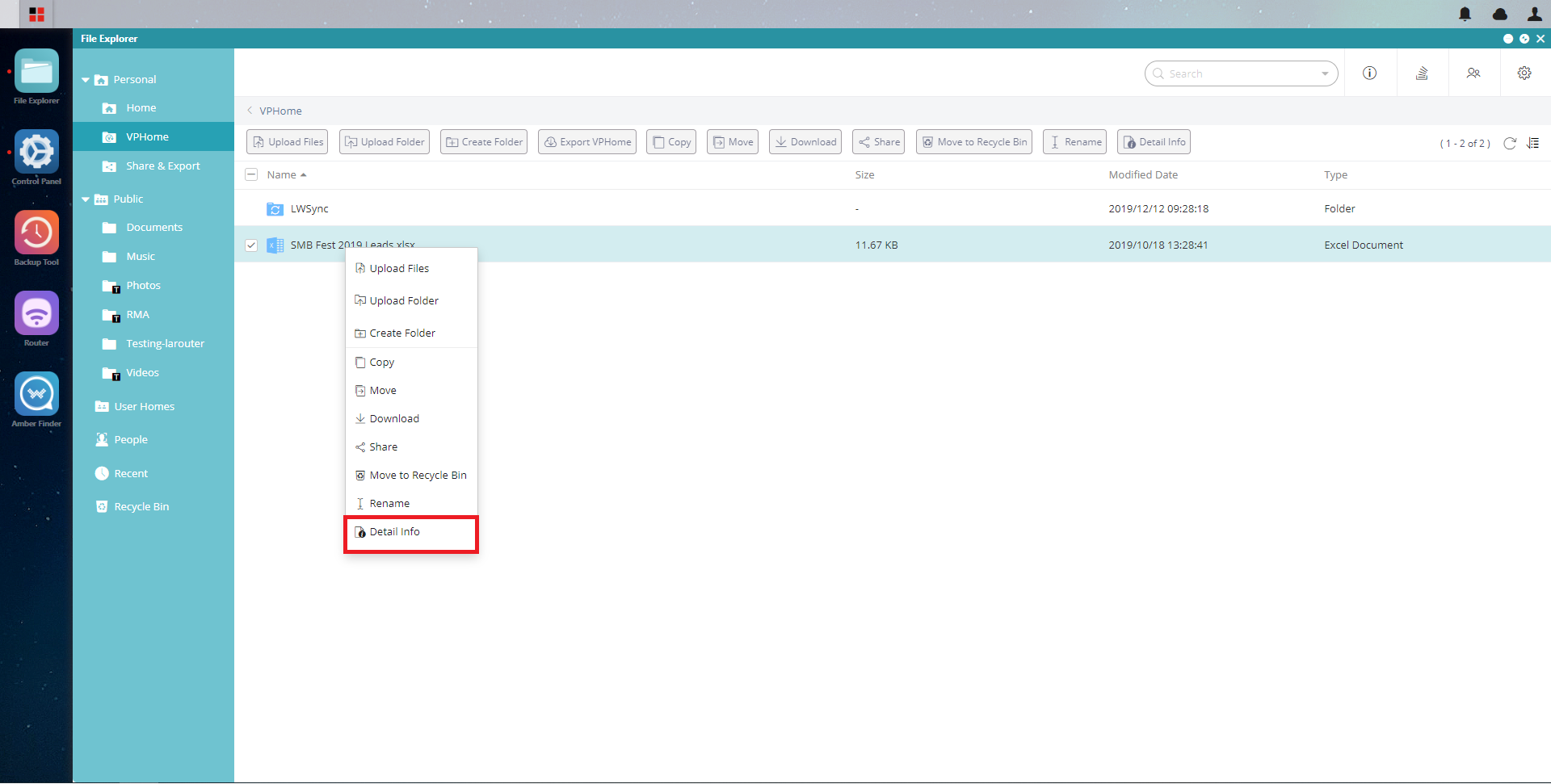The height and width of the screenshot is (784, 1551).
Task: Launch the Backup Tool app icon
Action: pyautogui.click(x=36, y=233)
